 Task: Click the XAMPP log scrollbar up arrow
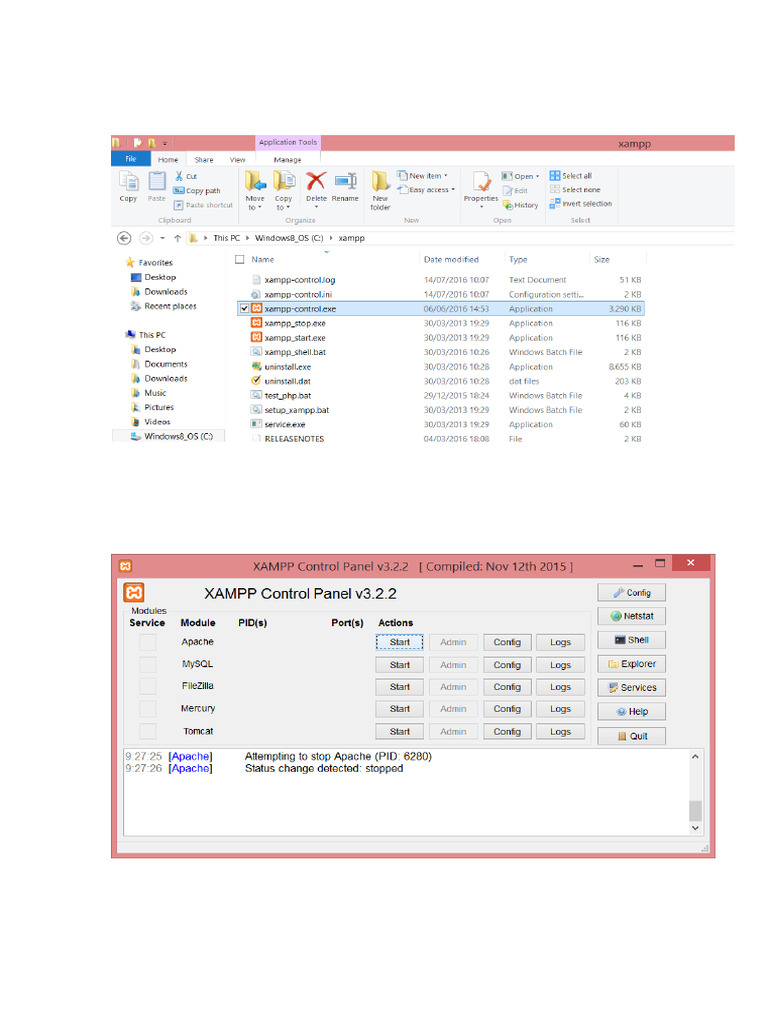click(696, 756)
